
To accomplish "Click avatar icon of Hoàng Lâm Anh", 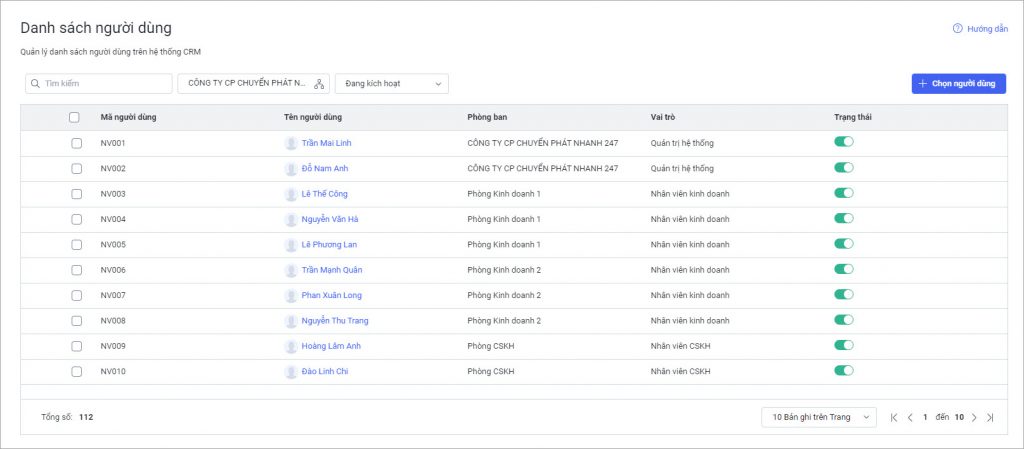I will click(291, 347).
